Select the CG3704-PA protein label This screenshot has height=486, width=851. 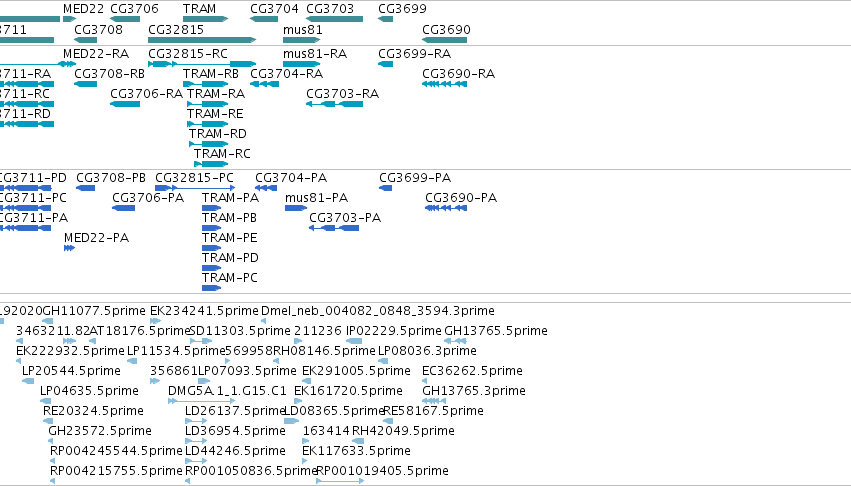pyautogui.click(x=291, y=178)
